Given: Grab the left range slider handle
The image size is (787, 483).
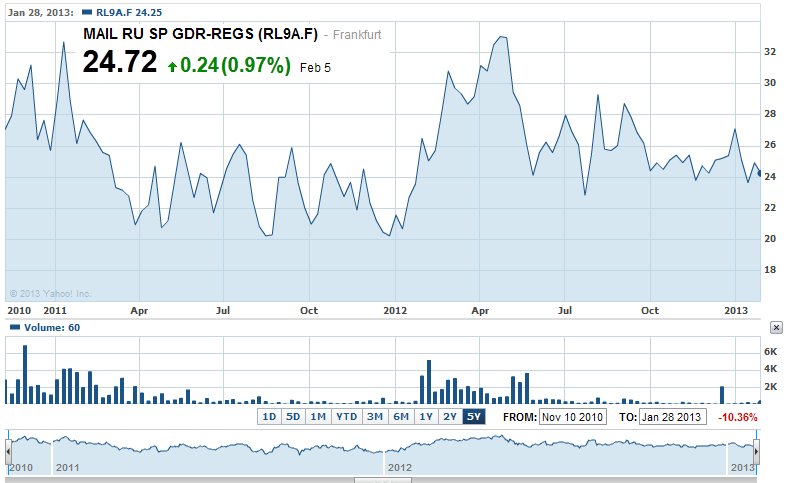Looking at the screenshot, I should [9, 452].
